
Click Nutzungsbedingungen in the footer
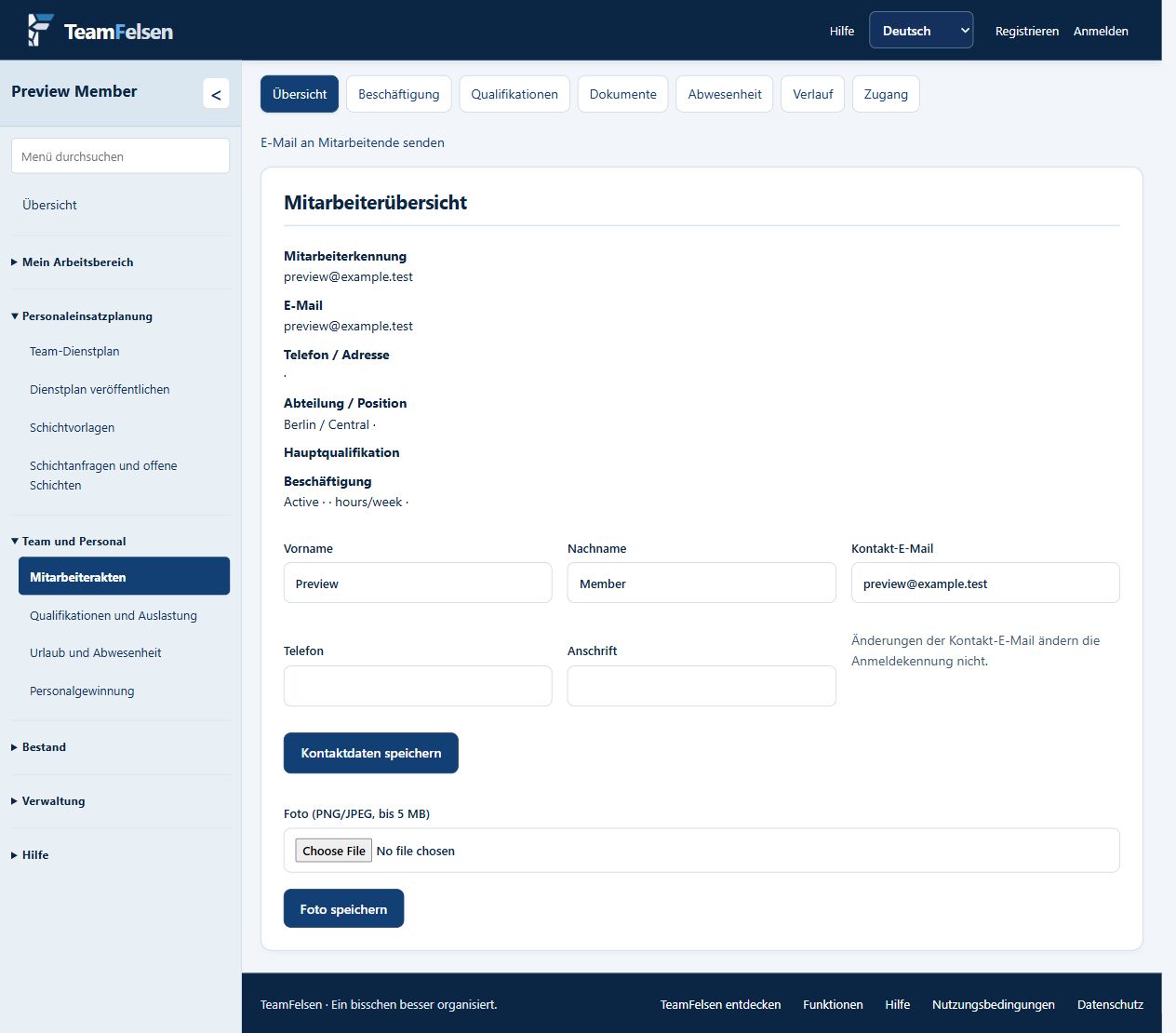point(994,1004)
